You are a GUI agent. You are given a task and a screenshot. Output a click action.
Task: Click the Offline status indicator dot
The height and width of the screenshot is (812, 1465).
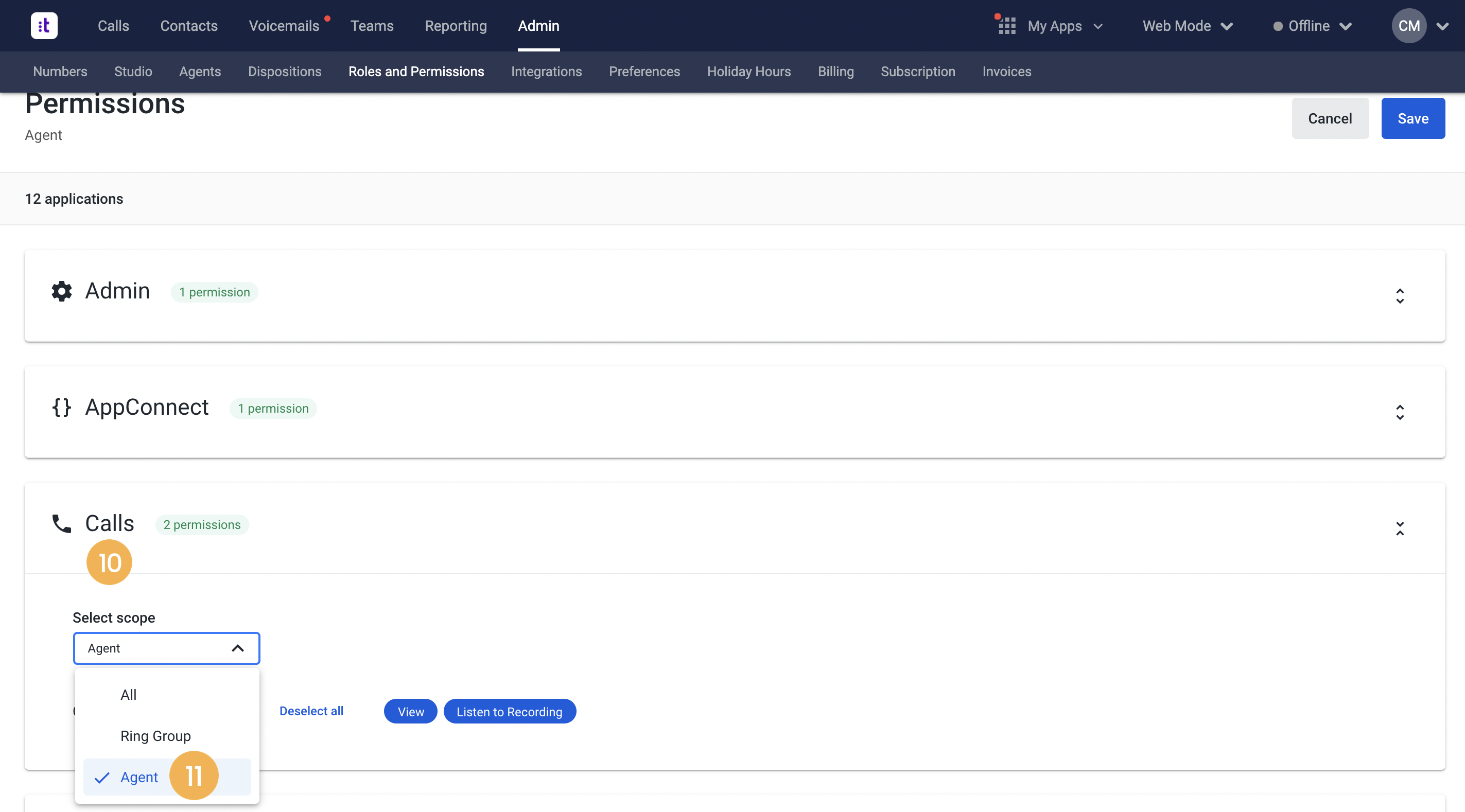point(1278,26)
